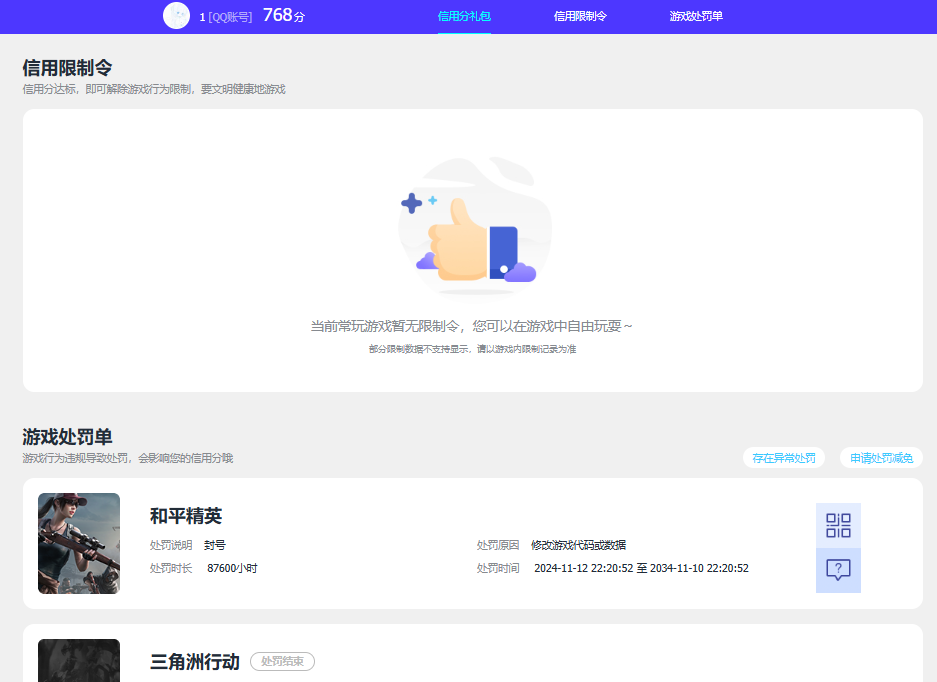Click the 三角洲行动 game title
The image size is (937, 682).
pyautogui.click(x=195, y=662)
